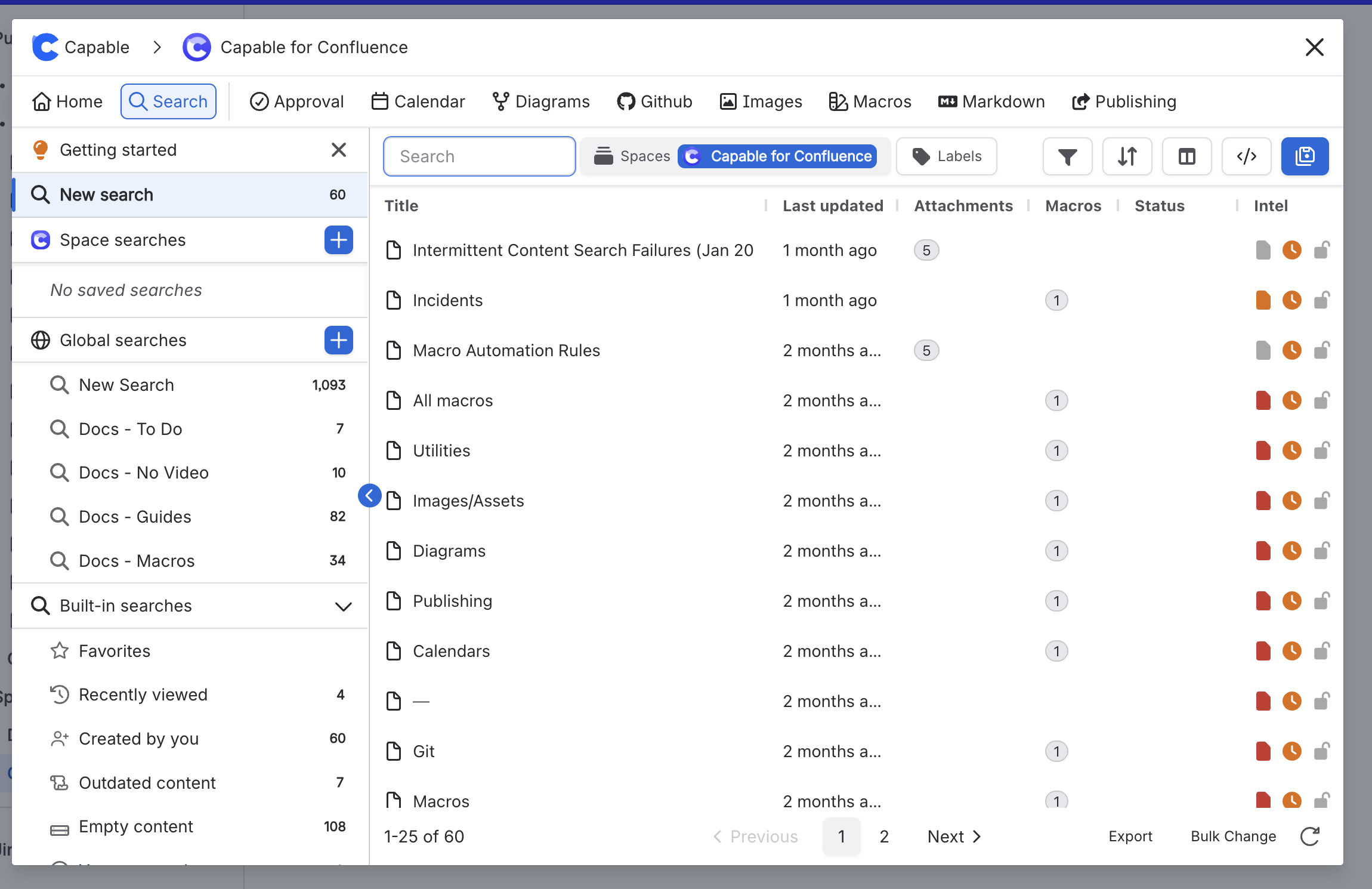
Task: Click the blue save search icon
Action: point(1305,156)
